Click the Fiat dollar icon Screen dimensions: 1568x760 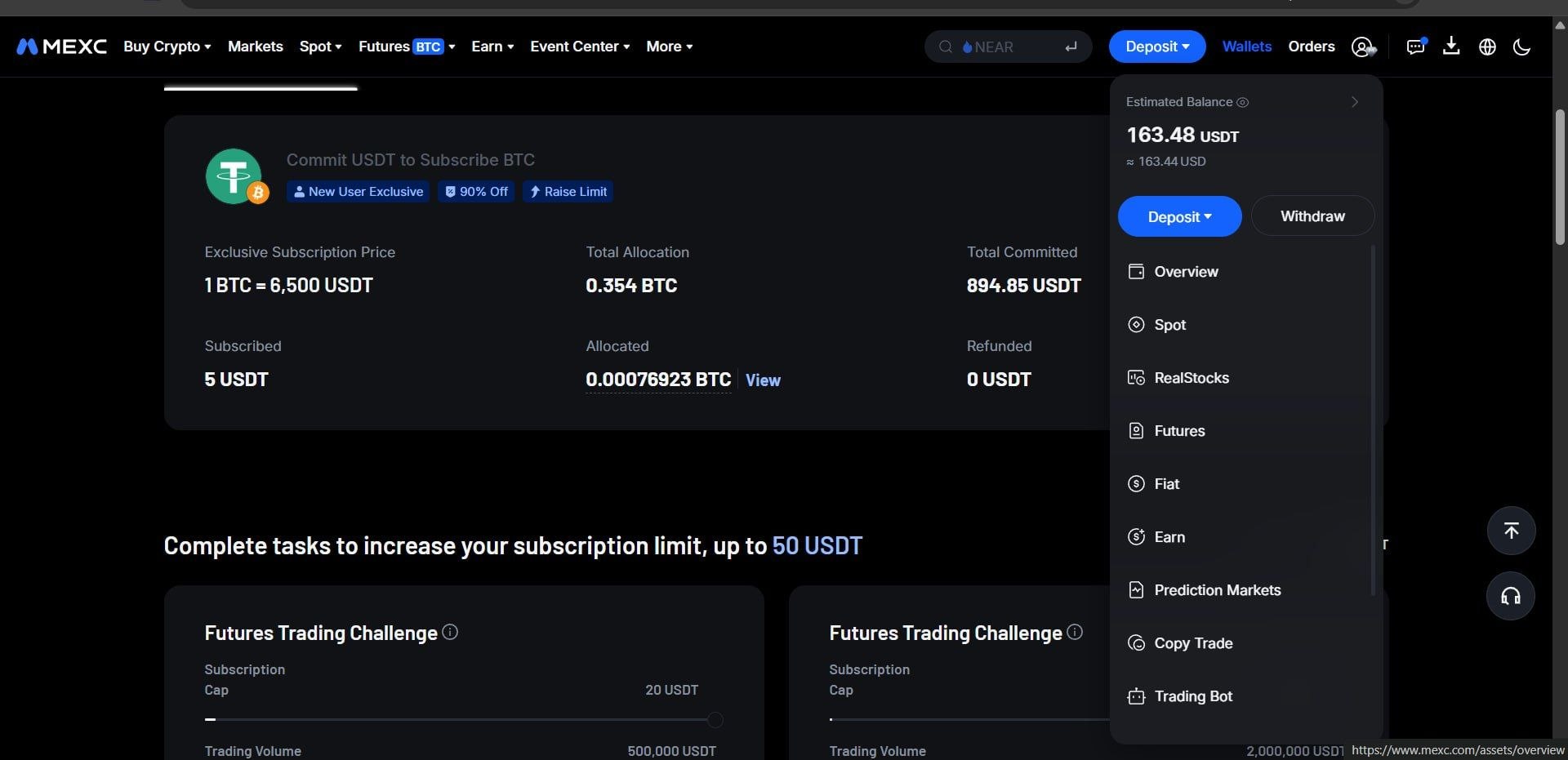point(1136,484)
